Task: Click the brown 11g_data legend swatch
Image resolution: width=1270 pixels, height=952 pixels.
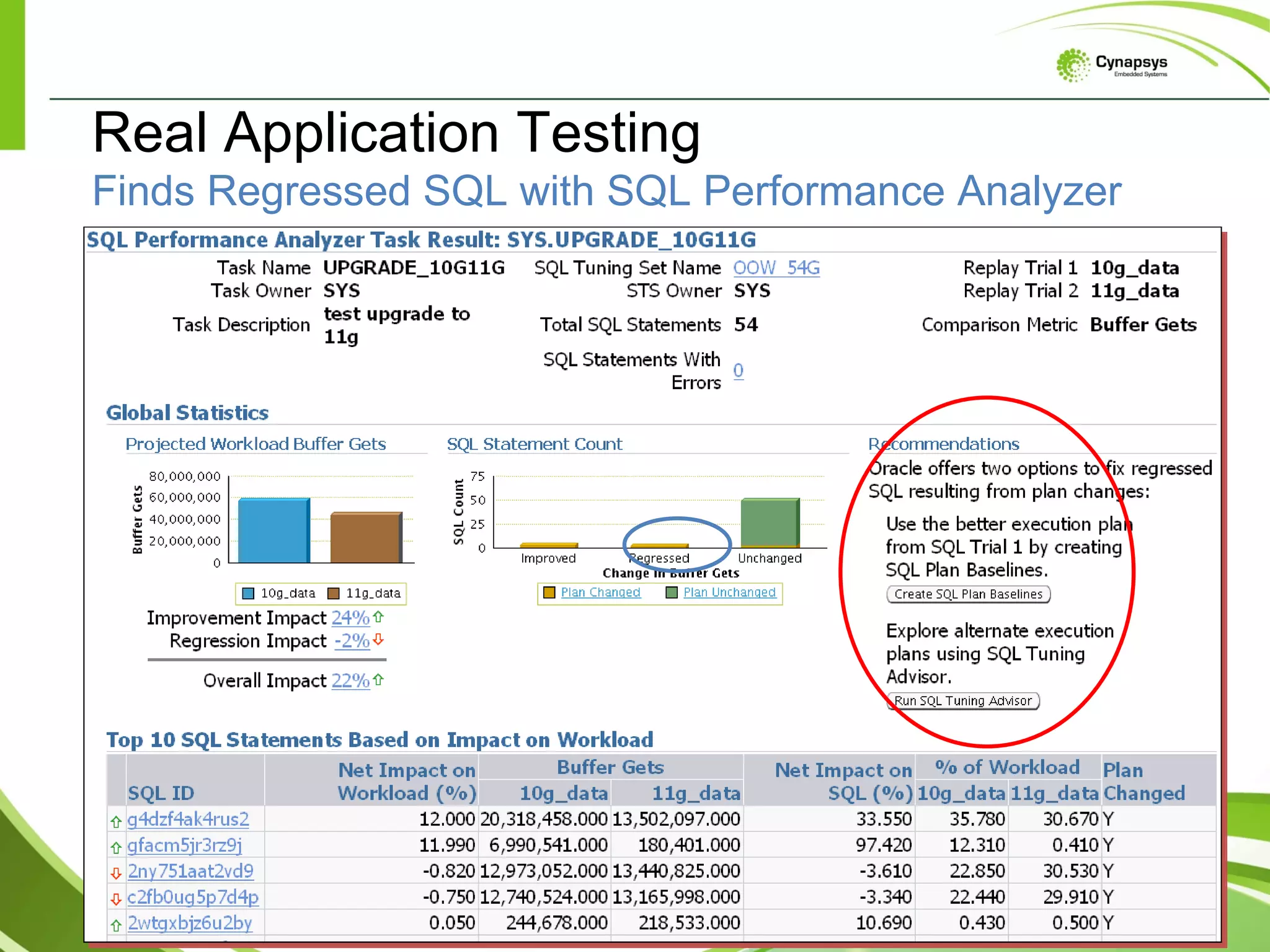Action: coord(334,594)
